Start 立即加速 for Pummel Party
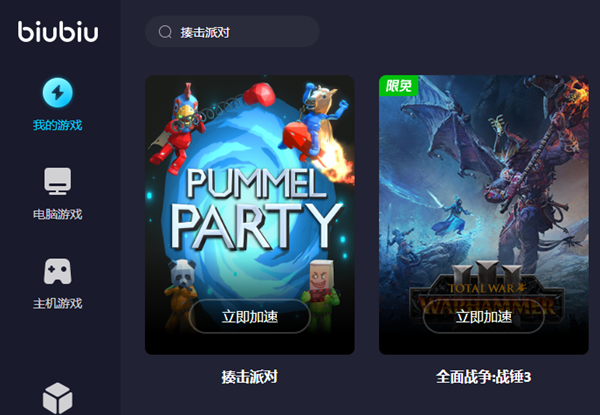The image size is (600, 415). (x=249, y=317)
